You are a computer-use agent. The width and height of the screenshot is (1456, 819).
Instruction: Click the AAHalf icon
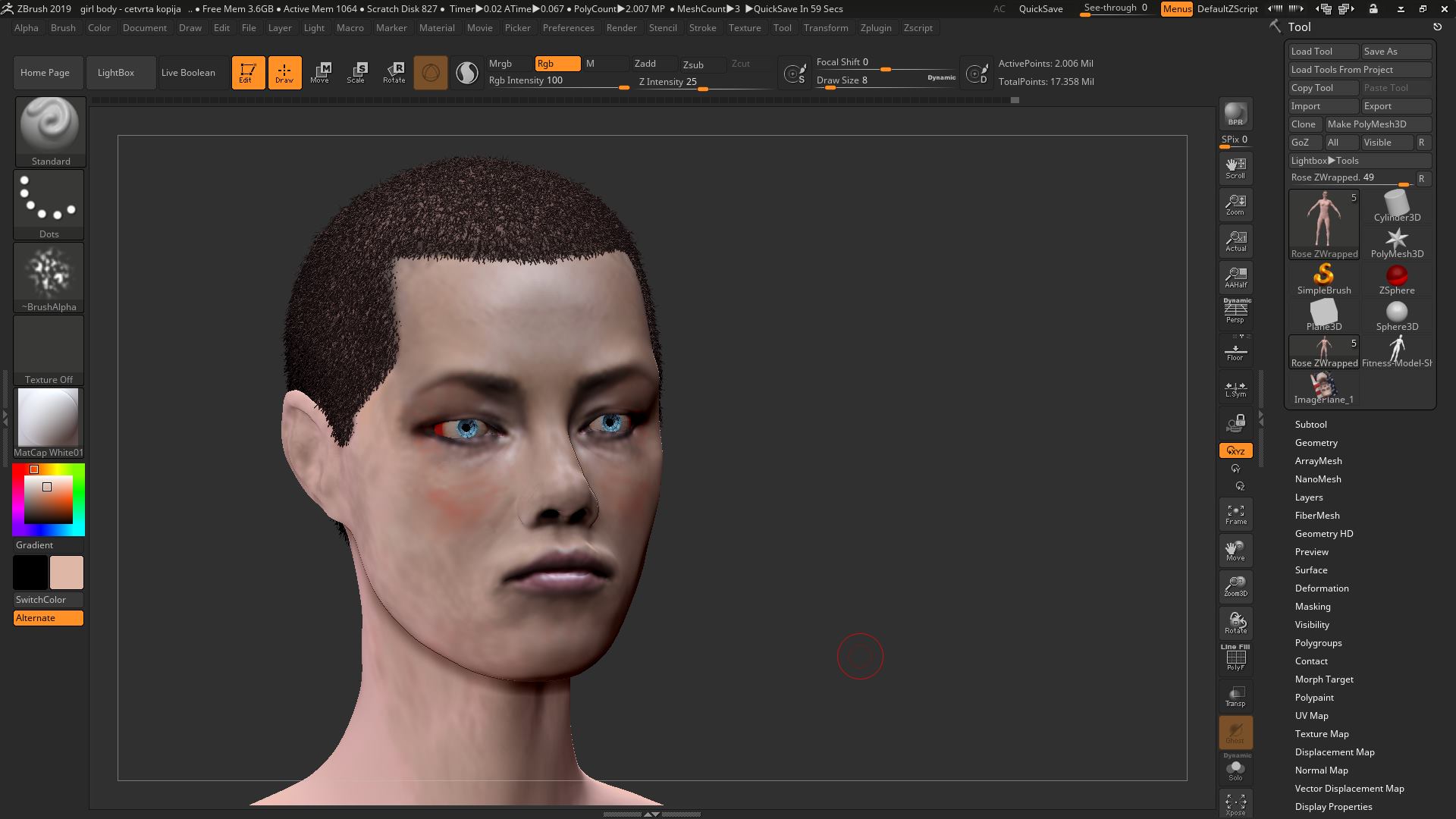tap(1235, 278)
